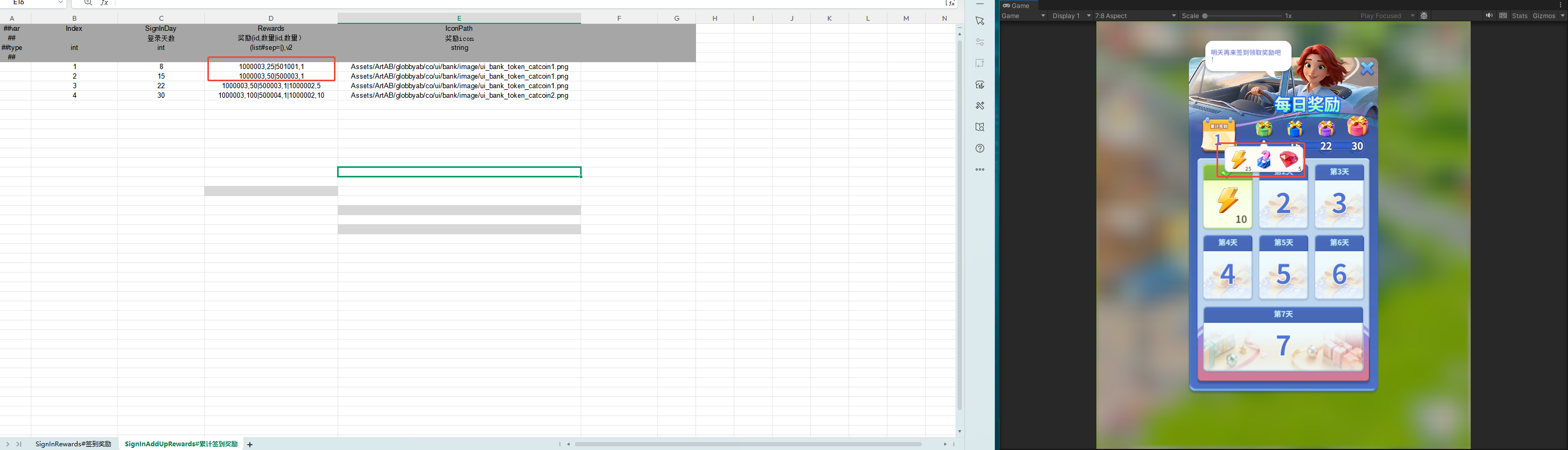The height and width of the screenshot is (450, 1568).
Task: Open the help question mark icon
Action: [x=979, y=148]
